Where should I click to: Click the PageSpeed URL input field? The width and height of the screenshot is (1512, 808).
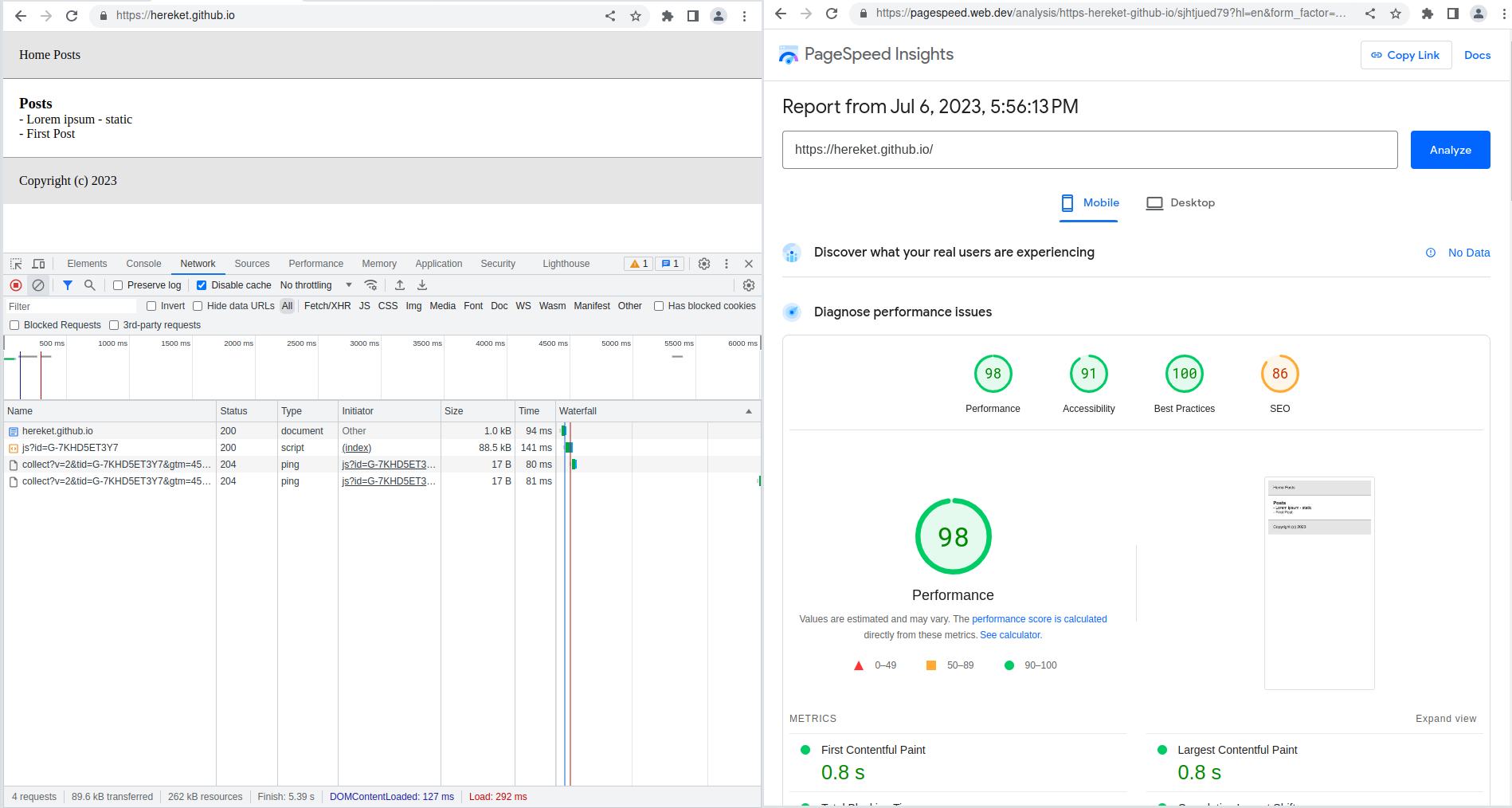coord(1090,150)
